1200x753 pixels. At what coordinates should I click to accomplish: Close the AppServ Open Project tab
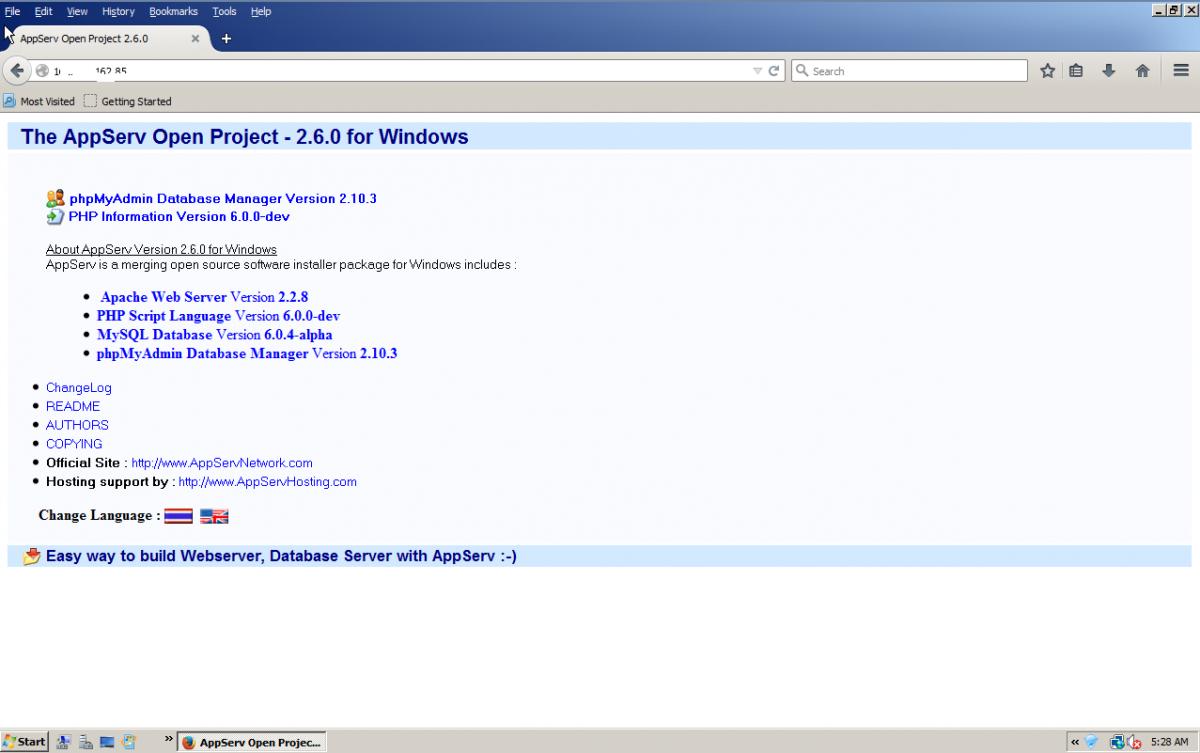coord(195,39)
